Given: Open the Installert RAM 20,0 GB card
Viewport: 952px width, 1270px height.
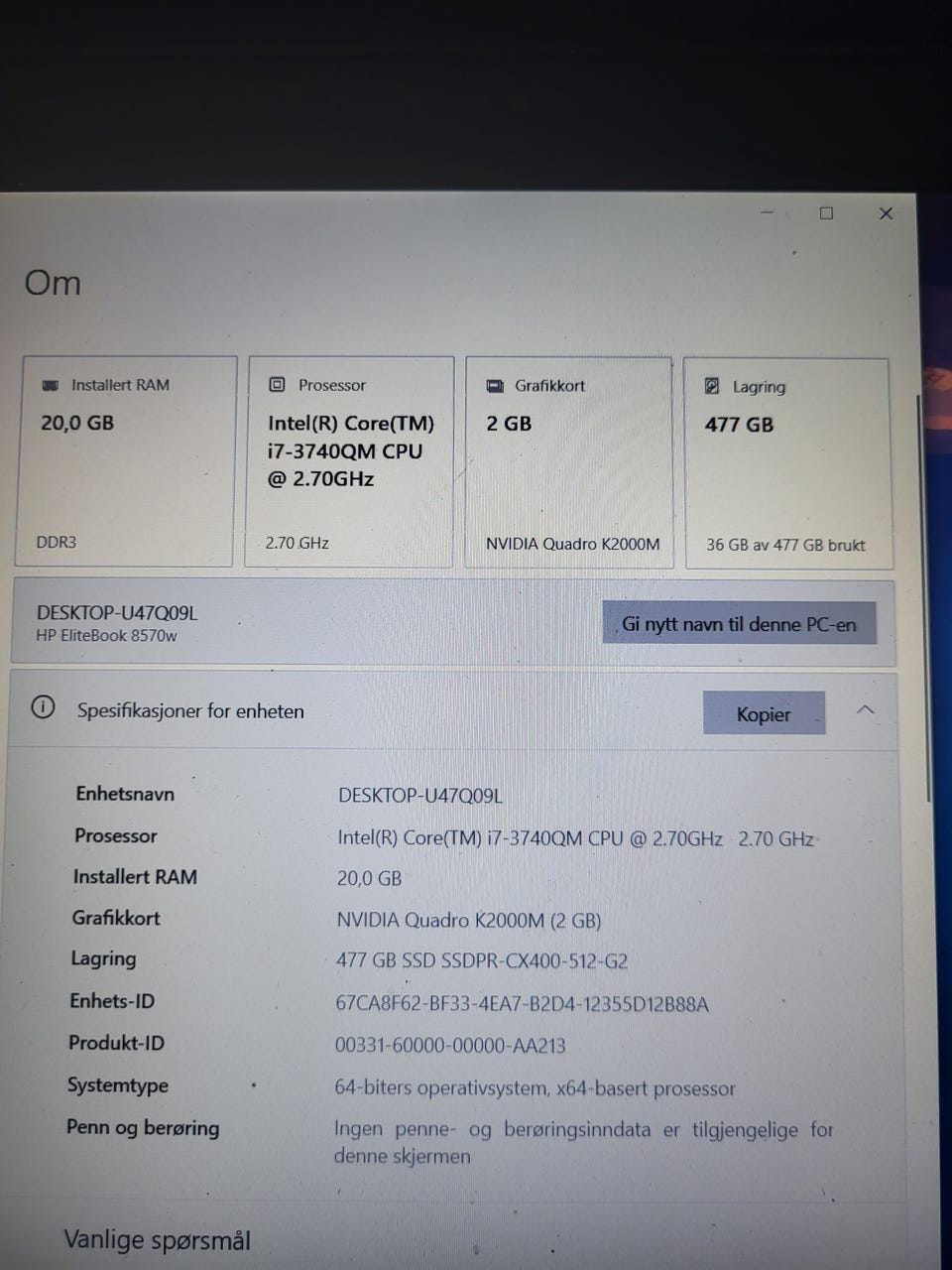Looking at the screenshot, I should click(x=126, y=461).
